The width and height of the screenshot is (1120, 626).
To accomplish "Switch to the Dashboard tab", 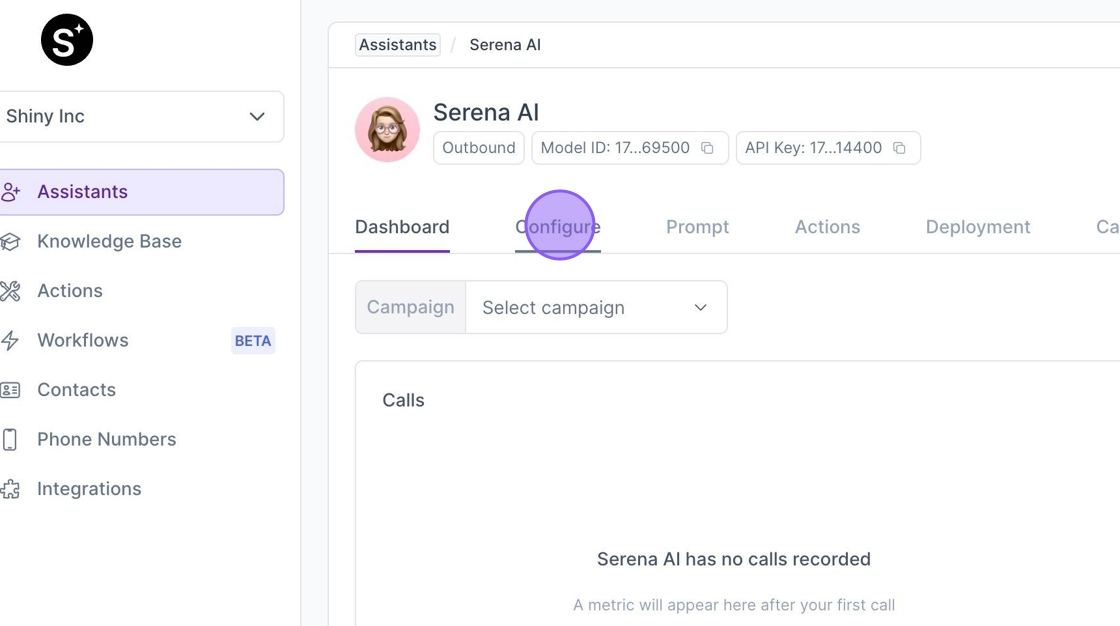I will point(402,227).
